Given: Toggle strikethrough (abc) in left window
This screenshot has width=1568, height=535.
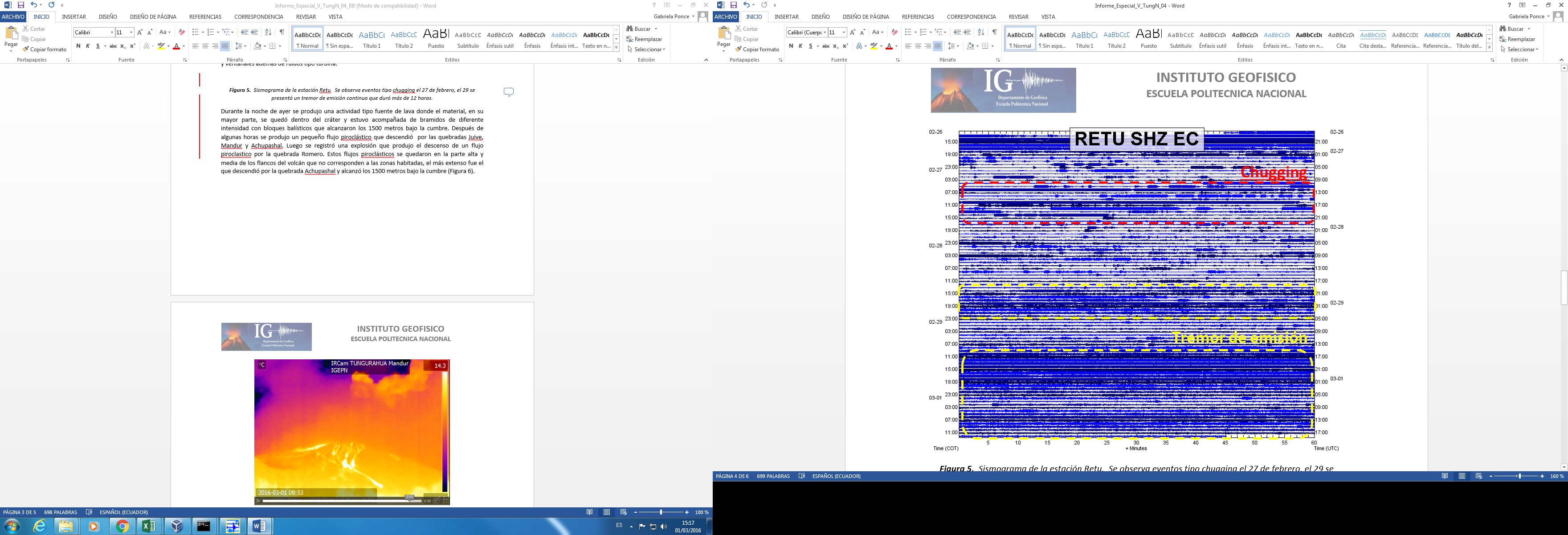Looking at the screenshot, I should coord(113,46).
